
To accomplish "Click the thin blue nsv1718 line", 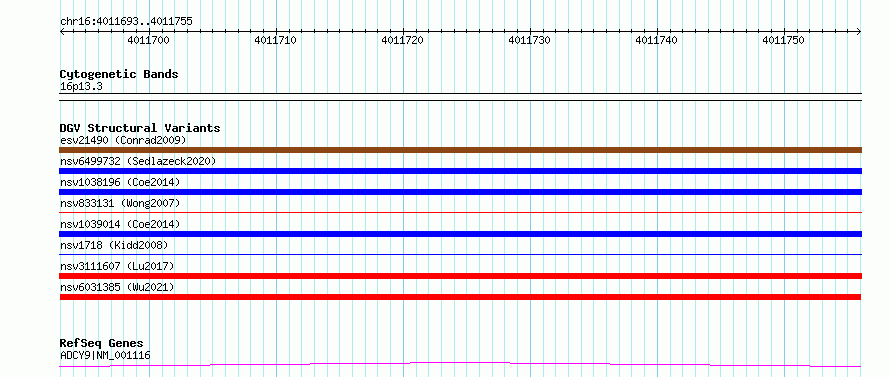I will tap(460, 254).
